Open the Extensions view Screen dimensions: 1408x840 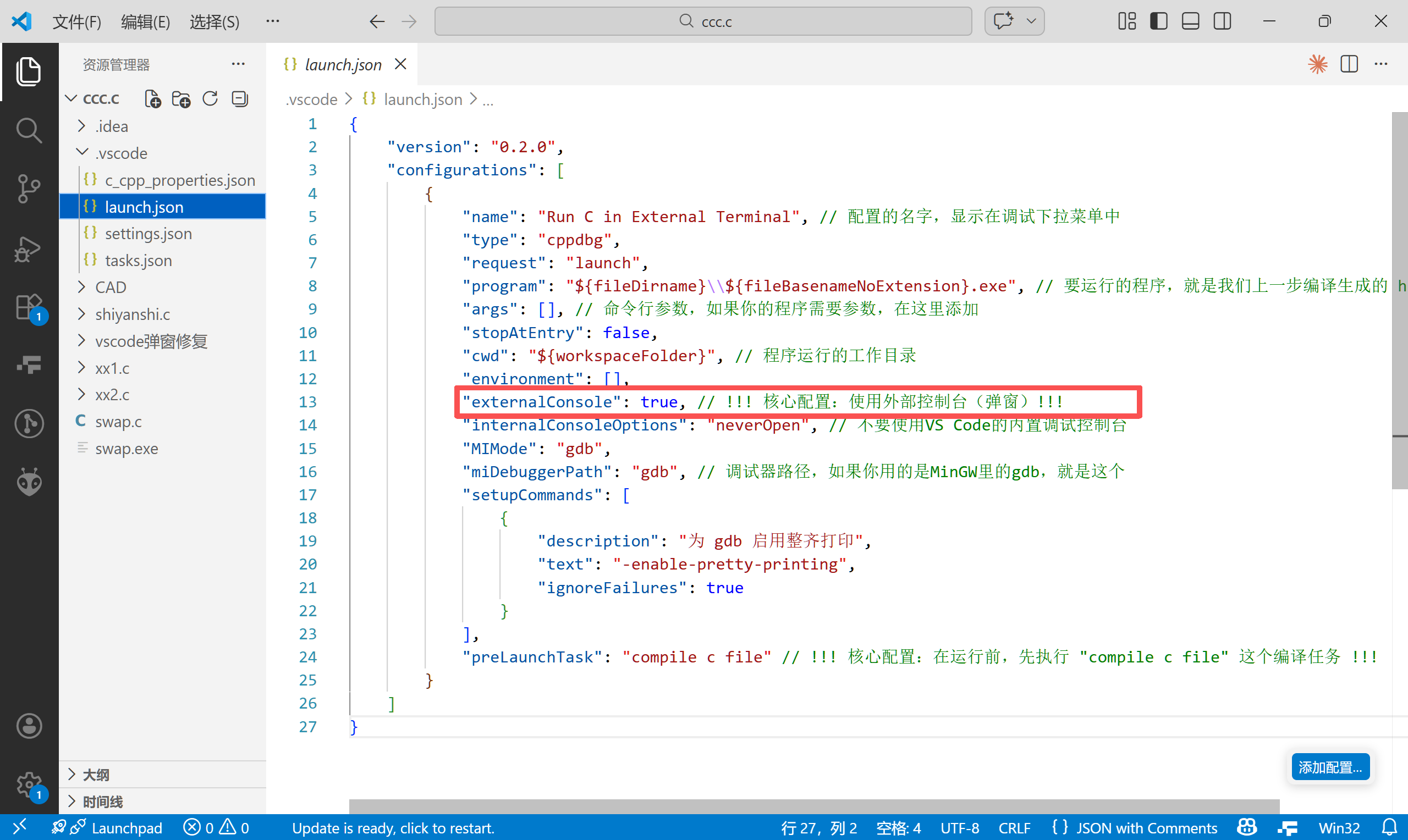[x=28, y=307]
